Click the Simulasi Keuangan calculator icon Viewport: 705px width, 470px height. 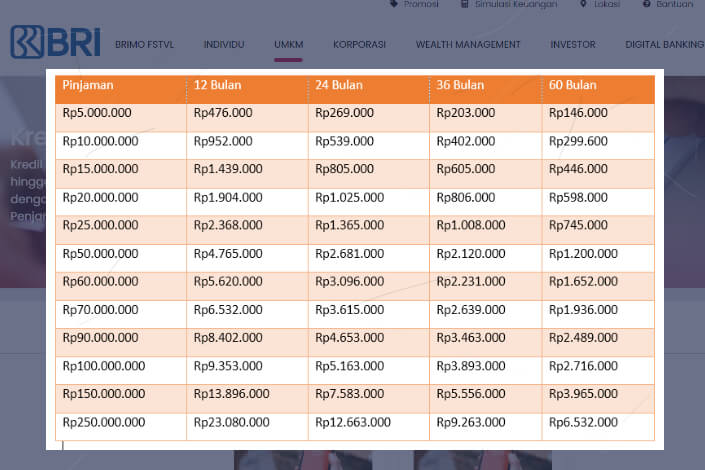[465, 4]
